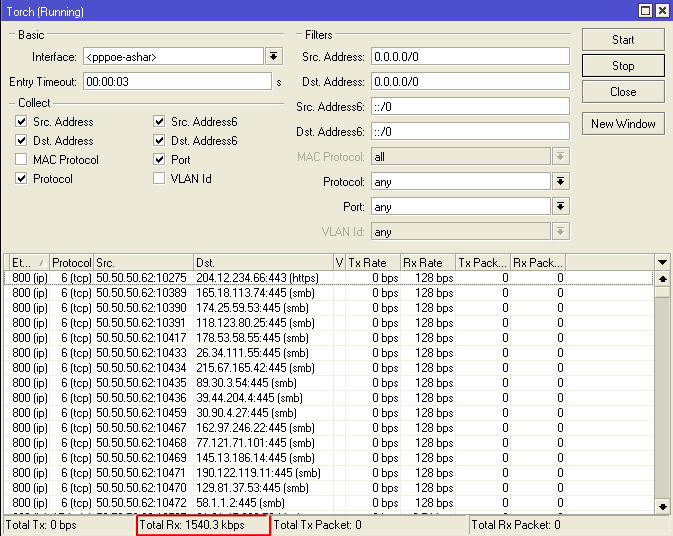
Task: Enable the VLAN Id checkbox
Action: 159,178
